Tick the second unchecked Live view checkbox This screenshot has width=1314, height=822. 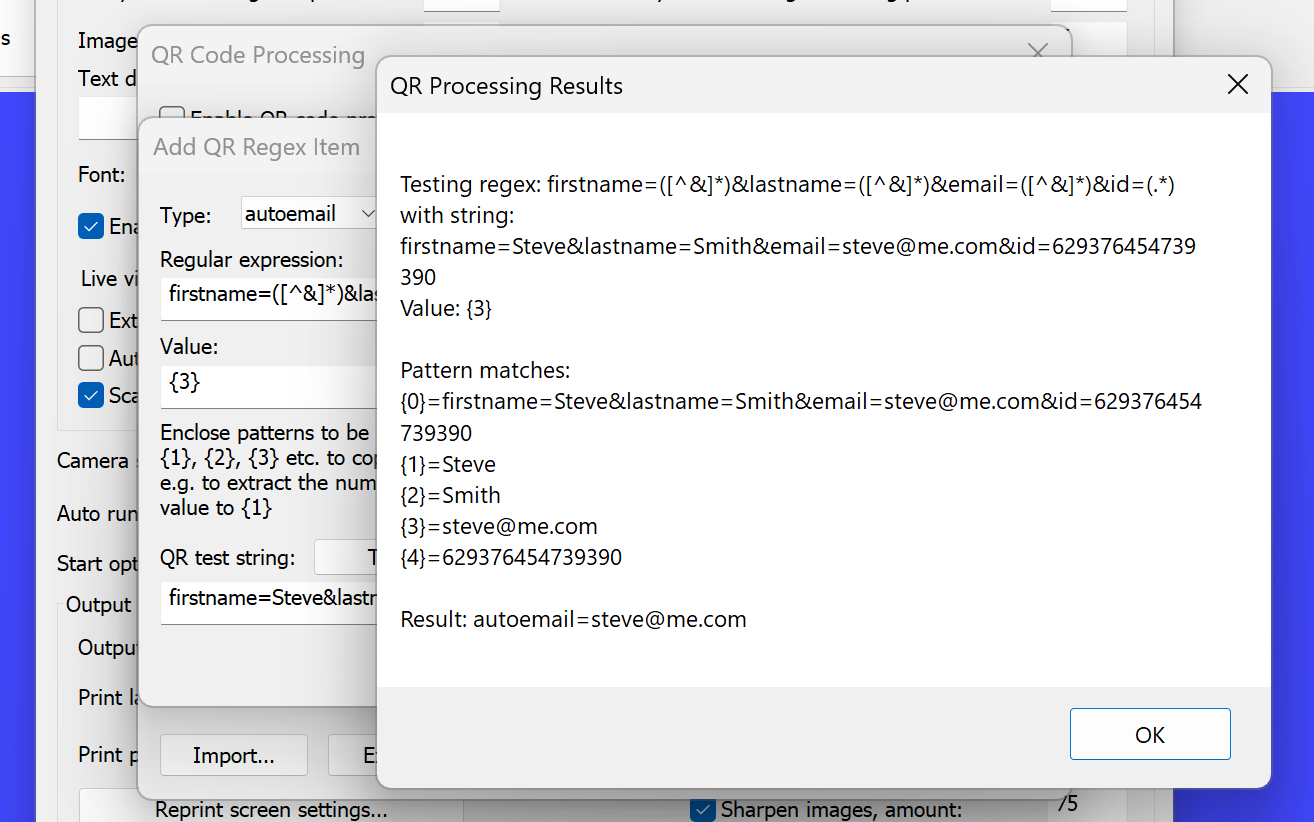click(x=91, y=358)
